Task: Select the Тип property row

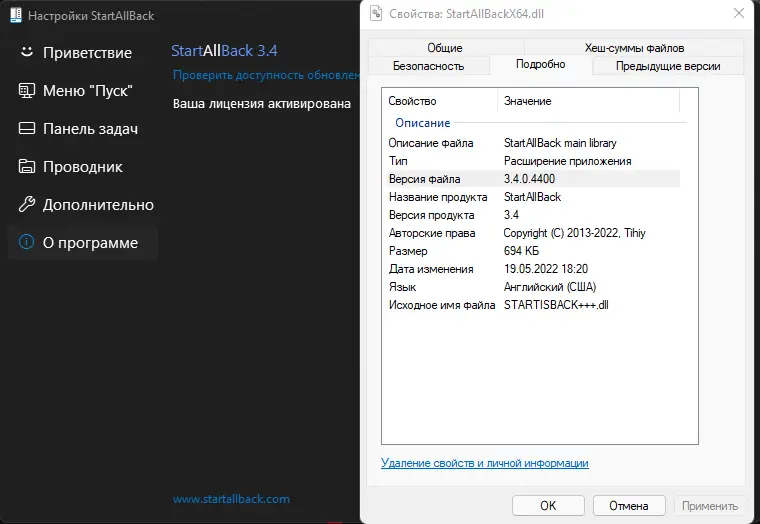Action: pos(532,161)
